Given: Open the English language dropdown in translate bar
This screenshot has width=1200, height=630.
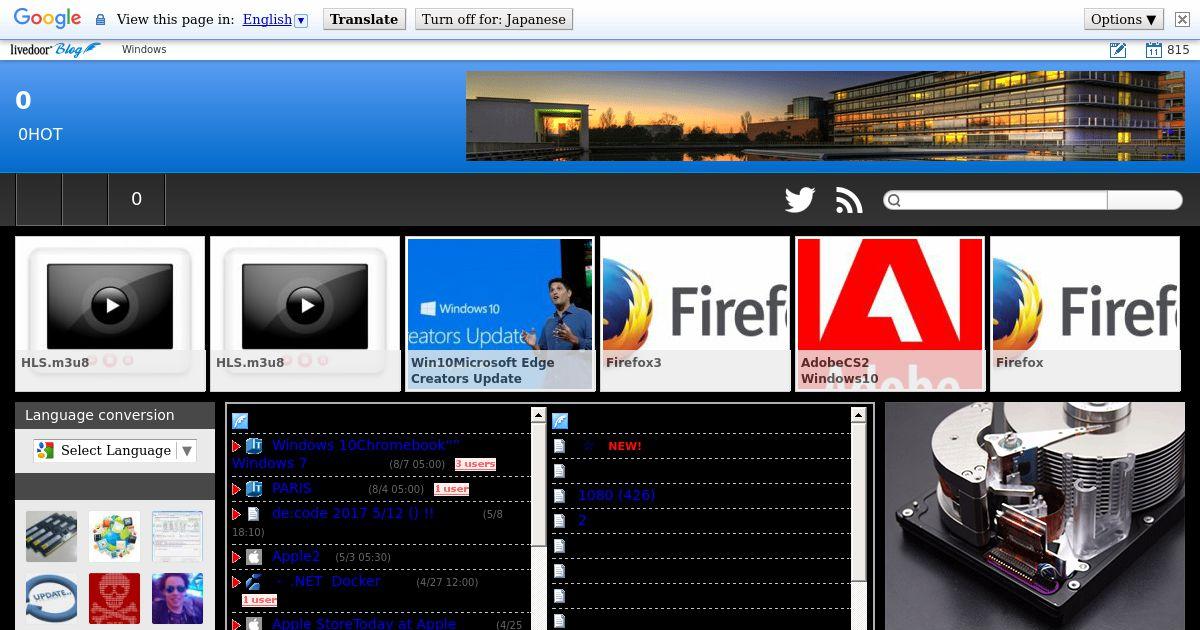Looking at the screenshot, I should 275,19.
